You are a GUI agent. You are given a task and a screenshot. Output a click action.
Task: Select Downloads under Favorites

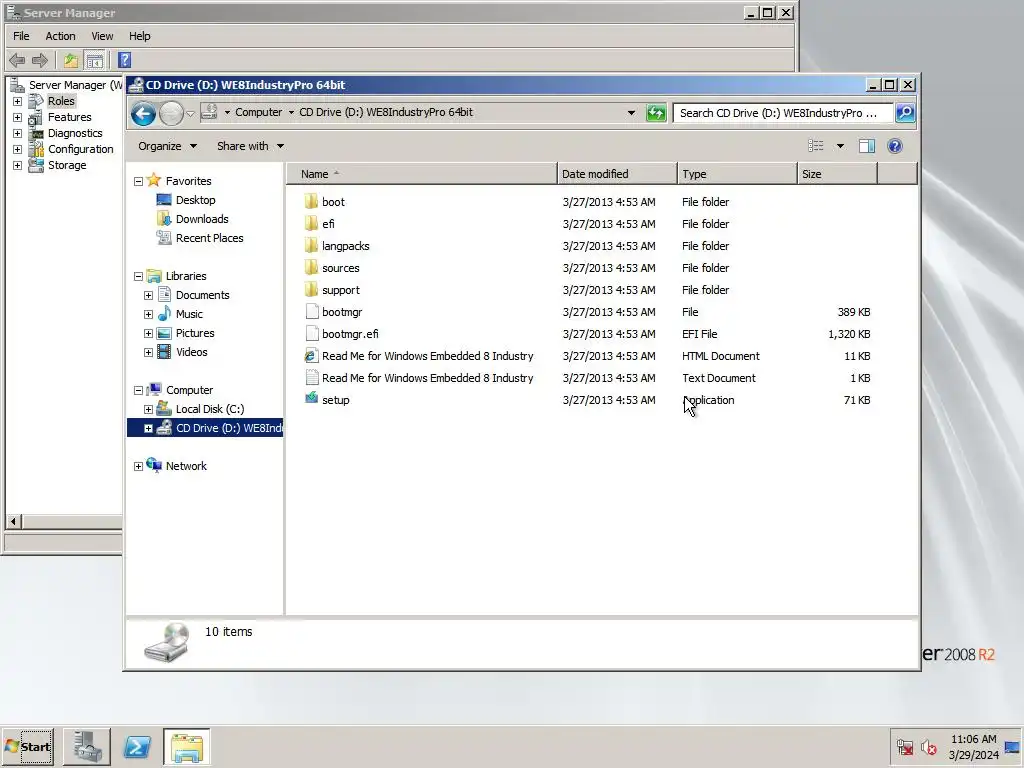coord(202,219)
